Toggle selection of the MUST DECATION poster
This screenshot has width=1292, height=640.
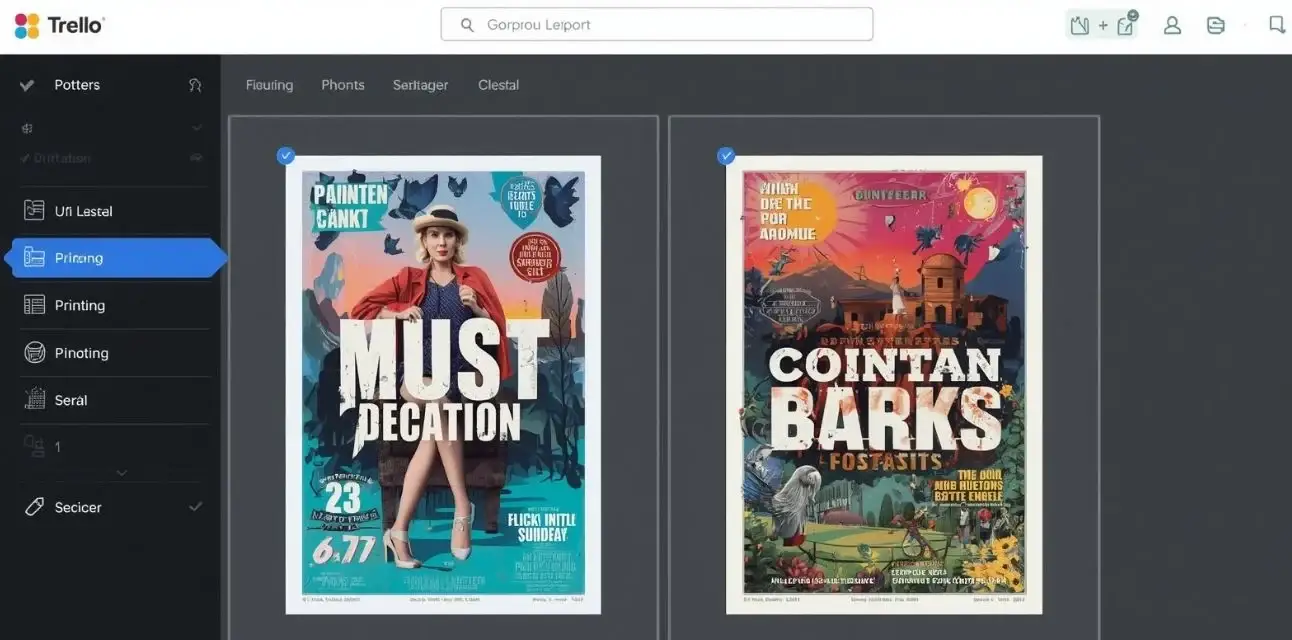point(286,155)
